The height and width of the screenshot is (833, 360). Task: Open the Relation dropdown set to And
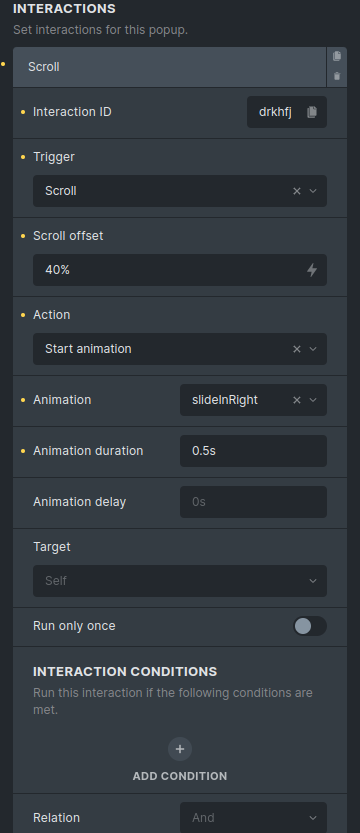(253, 818)
